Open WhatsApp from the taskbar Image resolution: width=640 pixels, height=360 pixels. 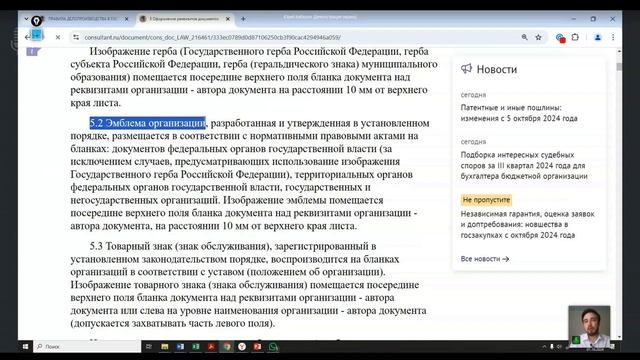tap(273, 347)
